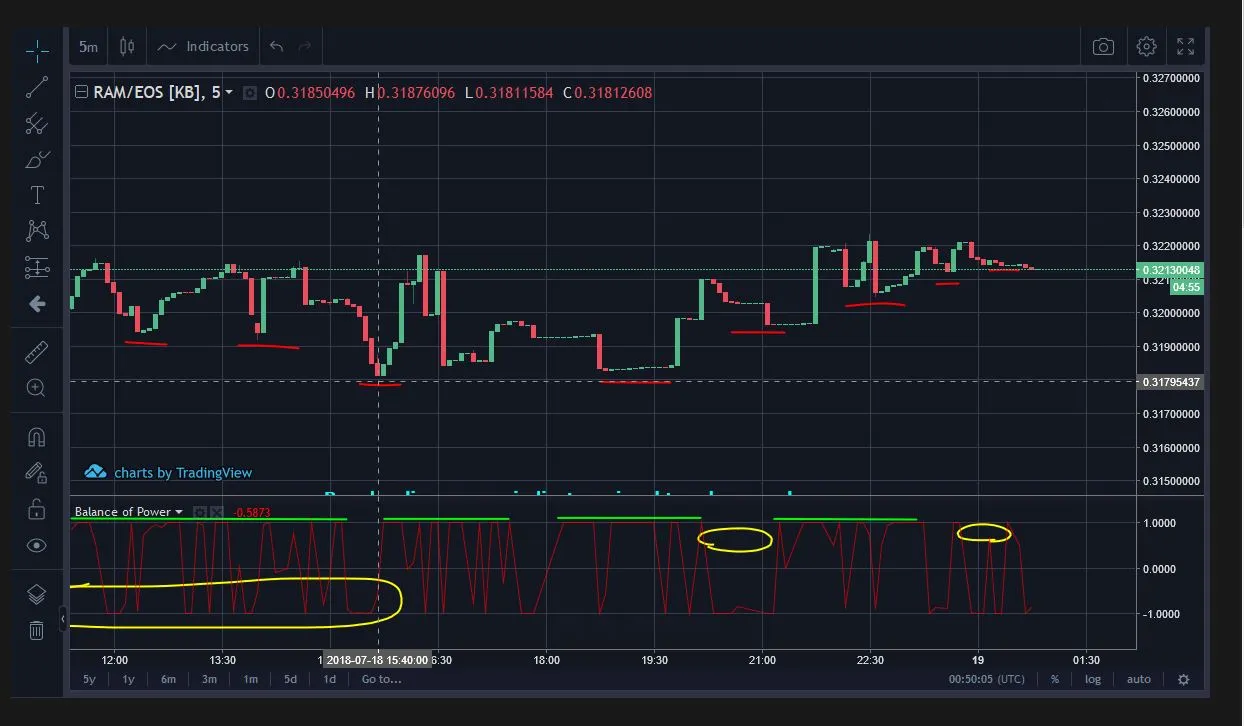
Task: Select the 1d time range tab
Action: pyautogui.click(x=329, y=679)
